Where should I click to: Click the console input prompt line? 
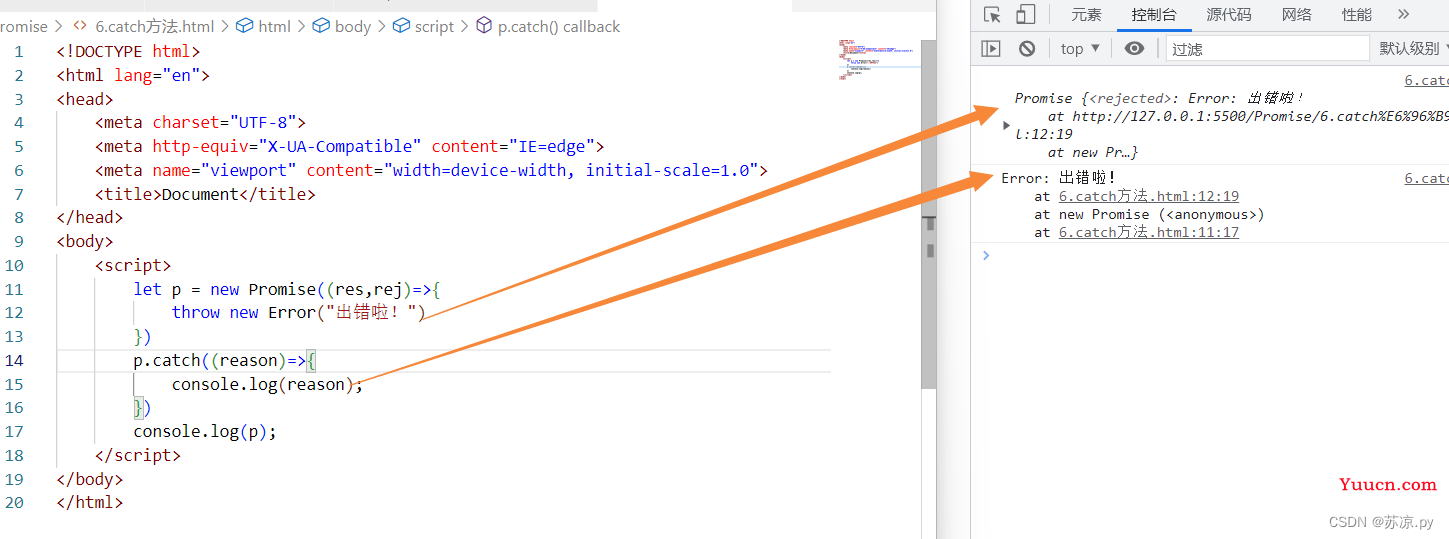1209,255
